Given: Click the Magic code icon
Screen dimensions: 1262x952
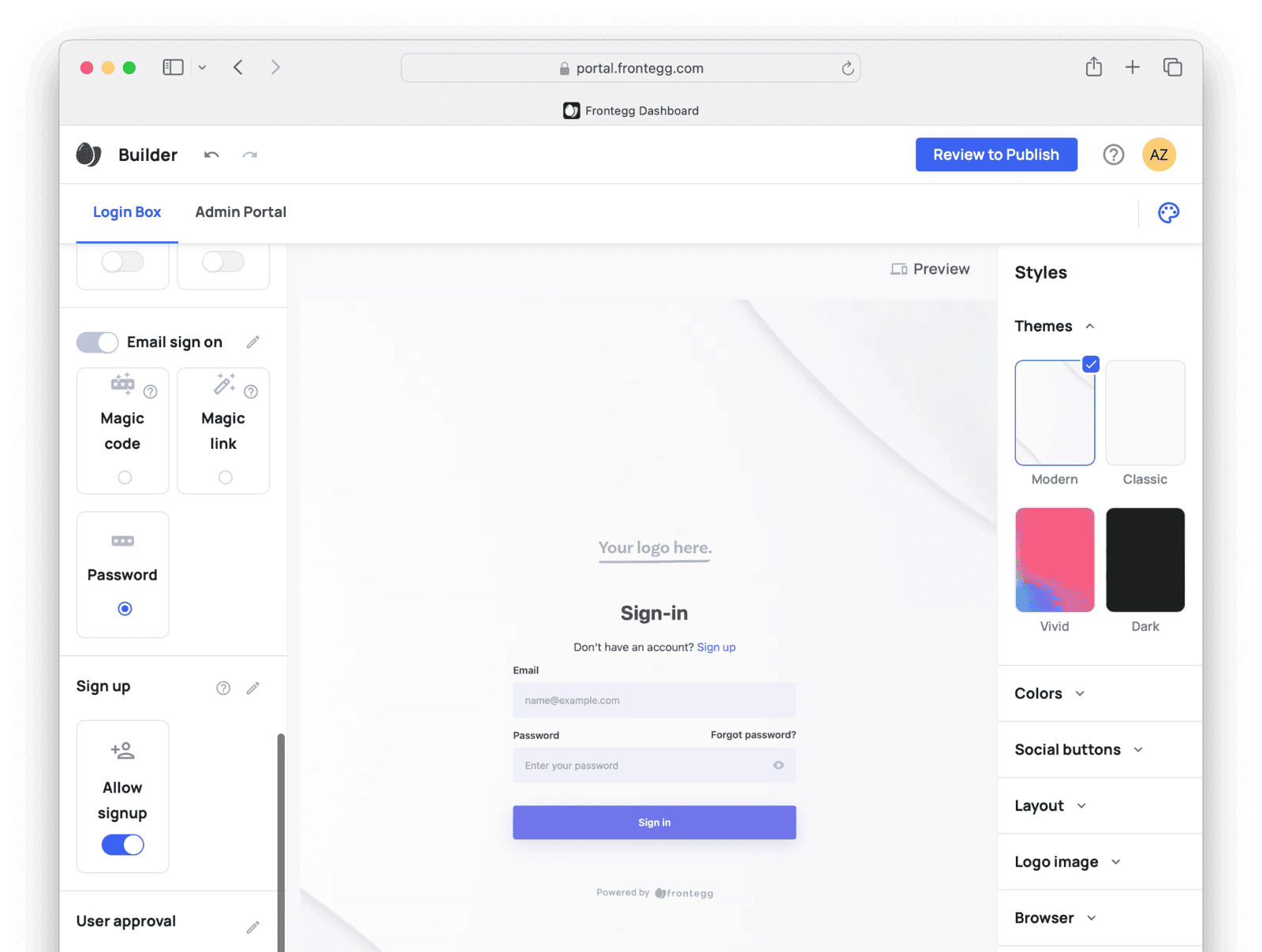Looking at the screenshot, I should pyautogui.click(x=123, y=384).
